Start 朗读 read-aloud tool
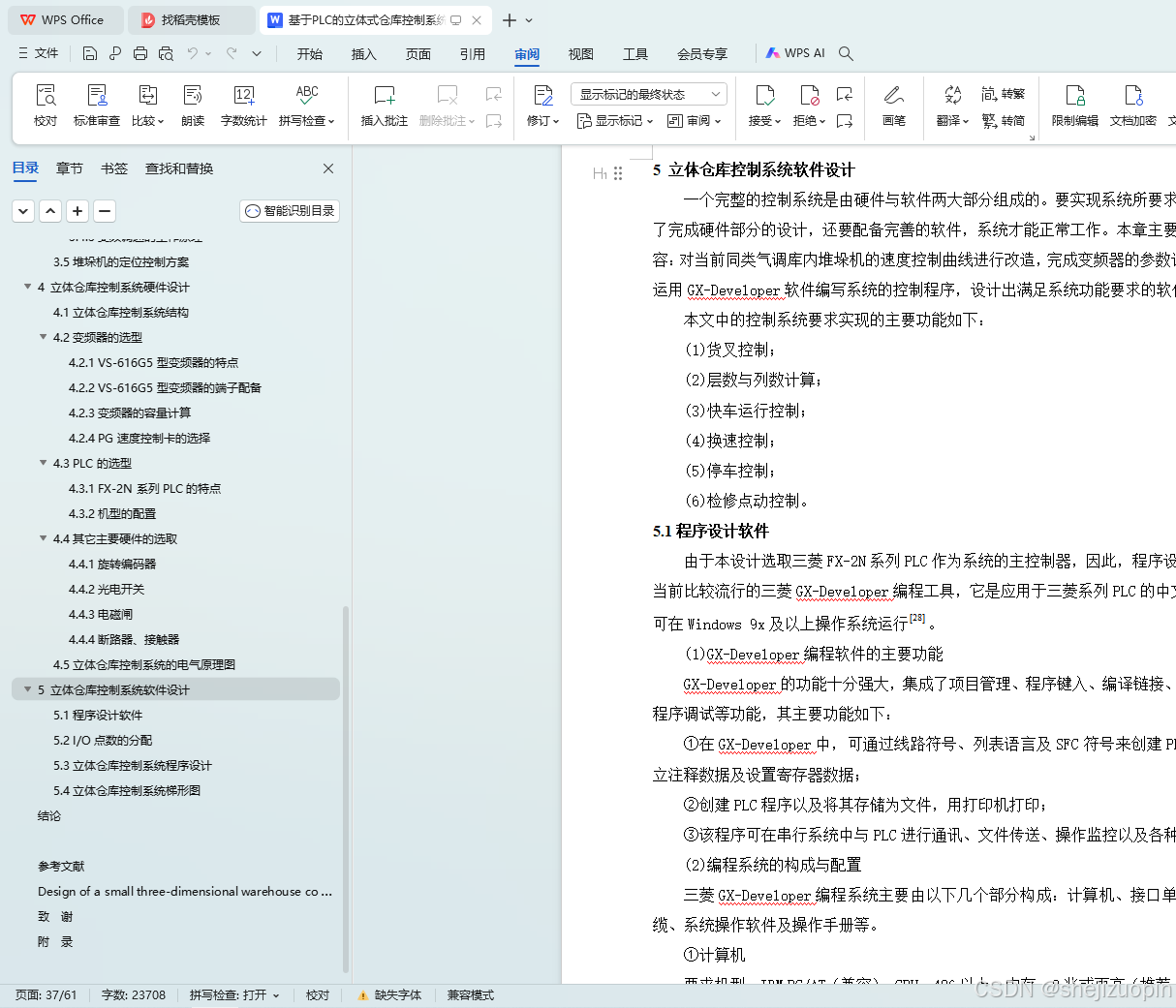The image size is (1176, 1008). click(x=193, y=105)
